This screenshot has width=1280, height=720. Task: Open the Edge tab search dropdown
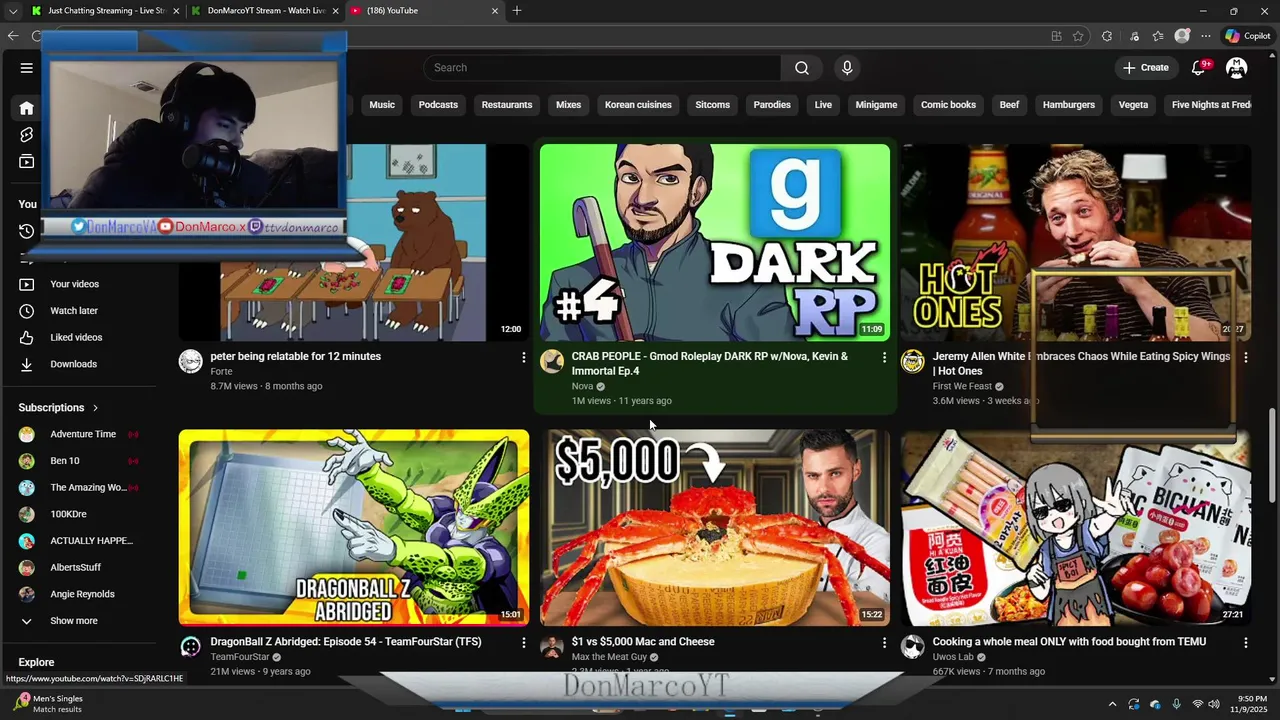click(x=13, y=11)
